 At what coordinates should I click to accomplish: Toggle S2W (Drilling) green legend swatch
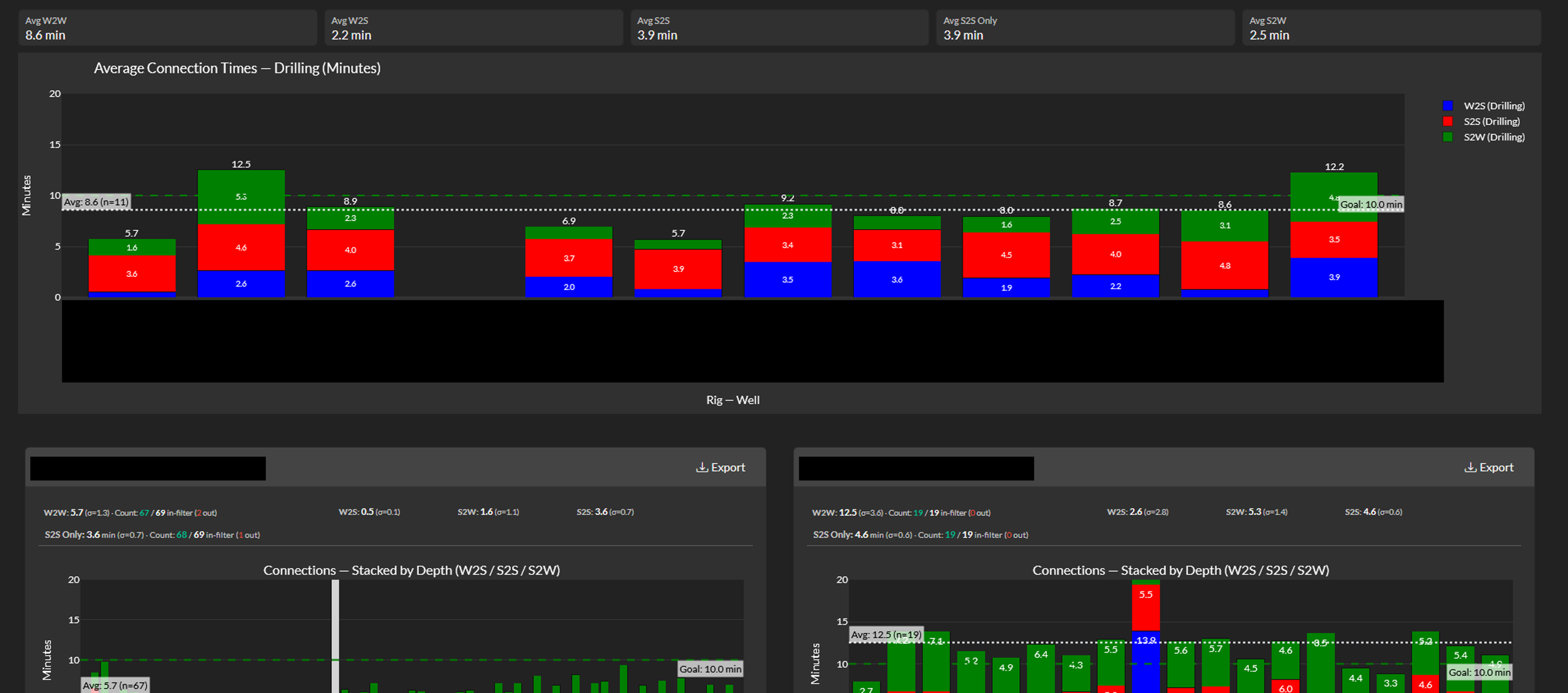pyautogui.click(x=1447, y=137)
